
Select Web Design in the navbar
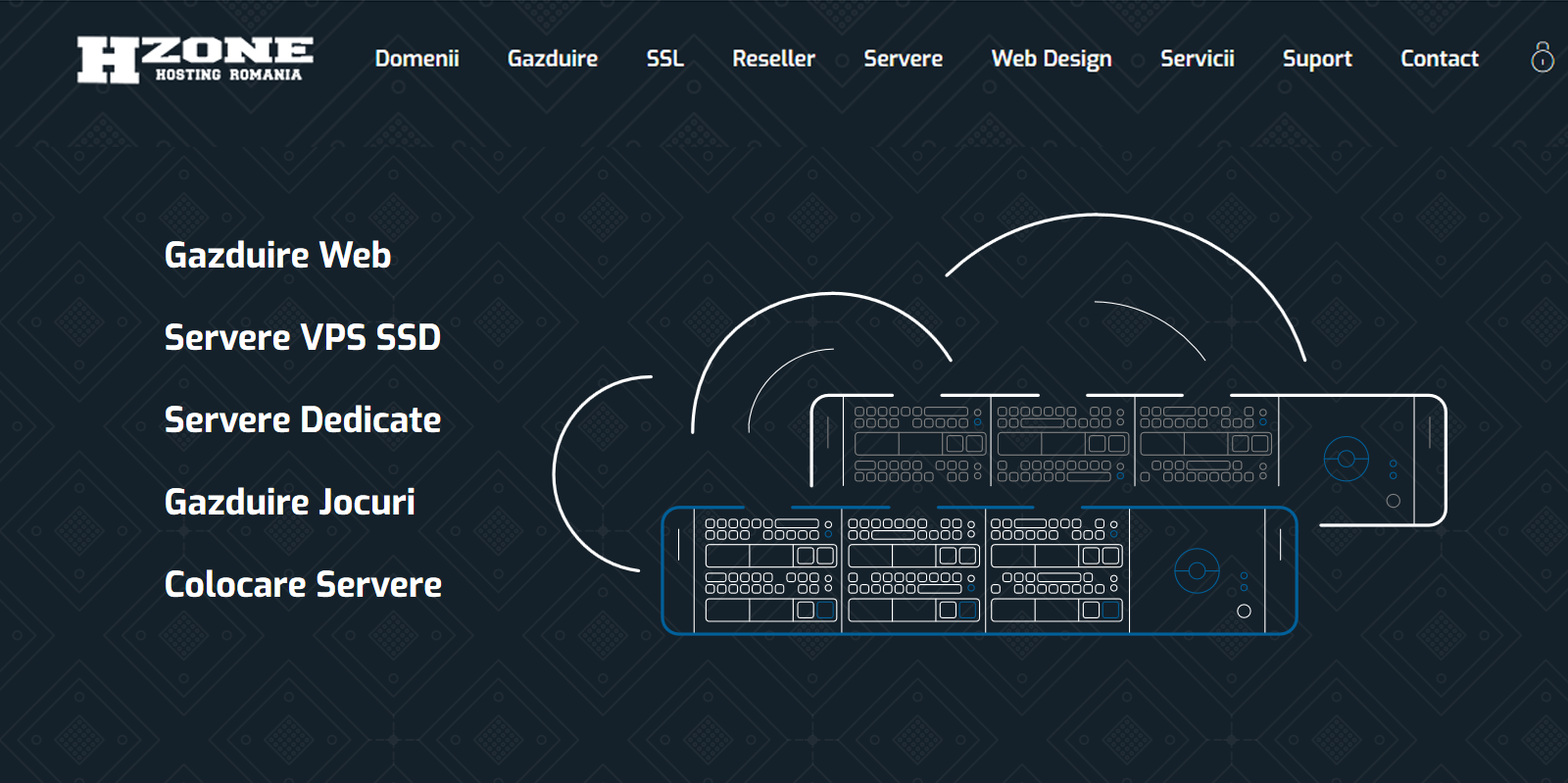click(1051, 59)
